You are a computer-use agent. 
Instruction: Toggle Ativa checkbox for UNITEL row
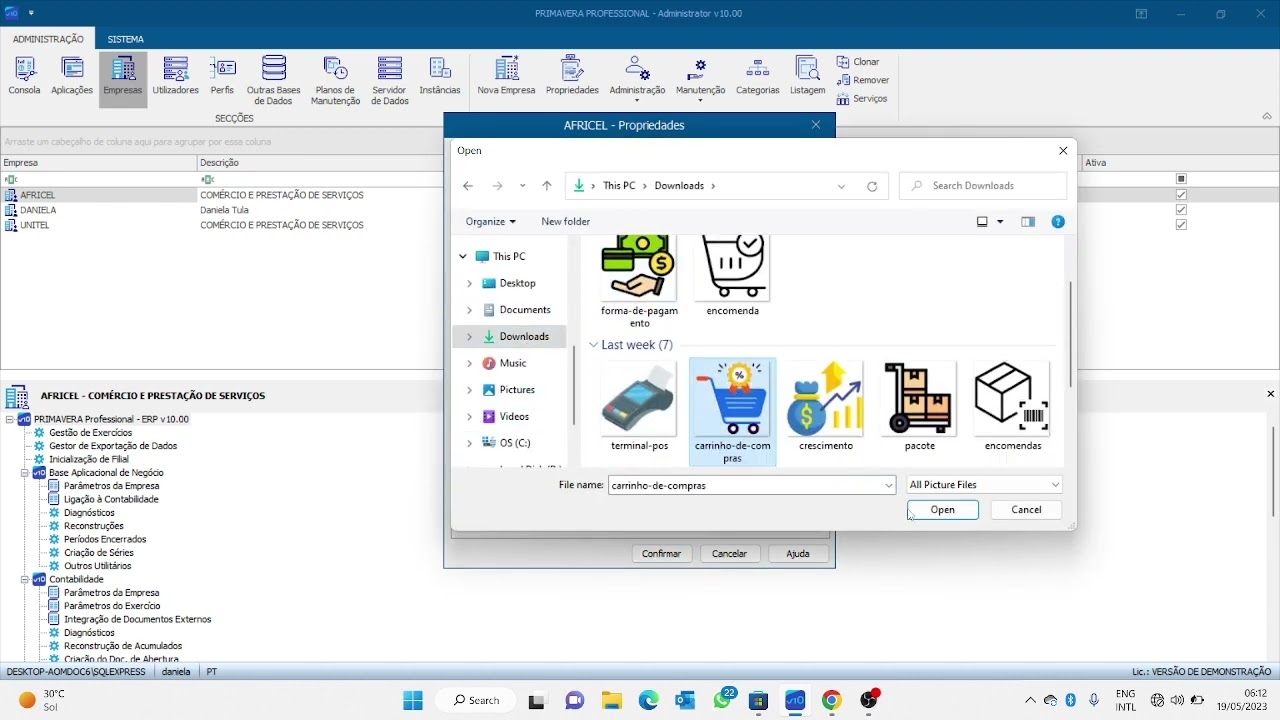pyautogui.click(x=1181, y=225)
